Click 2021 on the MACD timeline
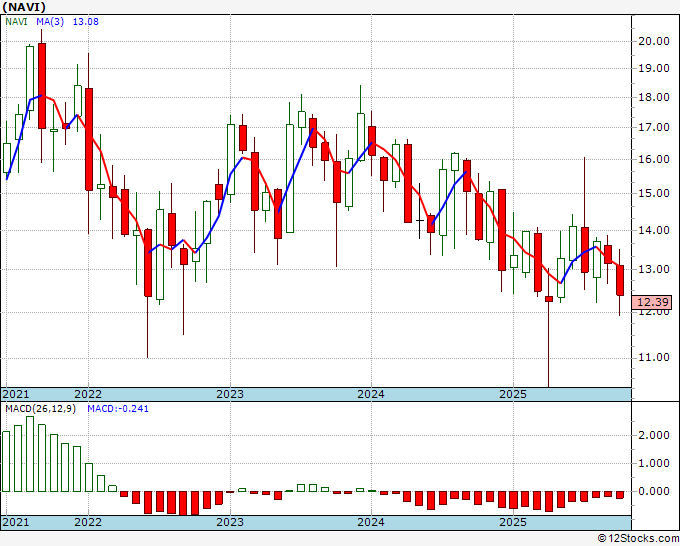Image resolution: width=680 pixels, height=546 pixels. tap(16, 522)
